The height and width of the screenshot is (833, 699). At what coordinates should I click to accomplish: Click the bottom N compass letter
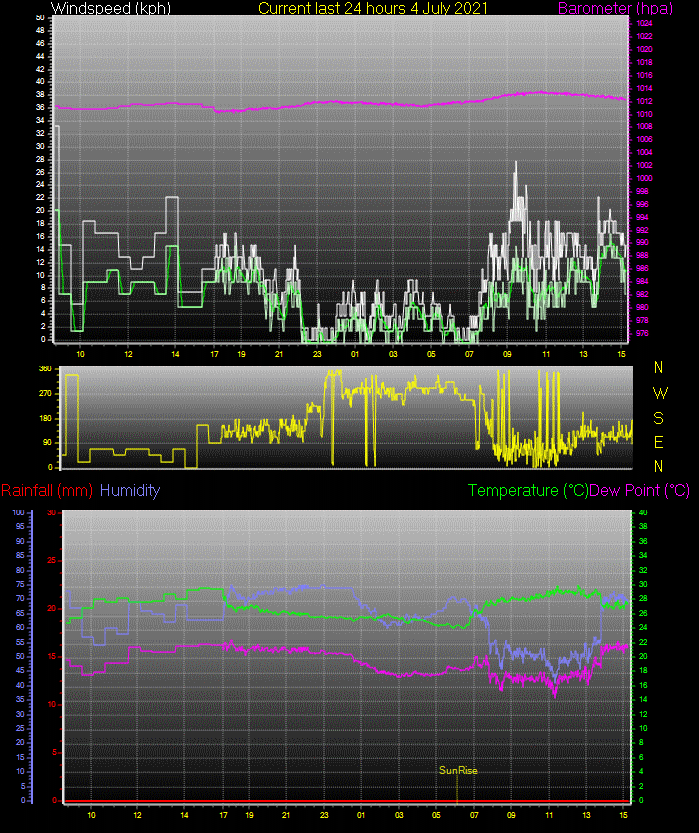coord(658,466)
